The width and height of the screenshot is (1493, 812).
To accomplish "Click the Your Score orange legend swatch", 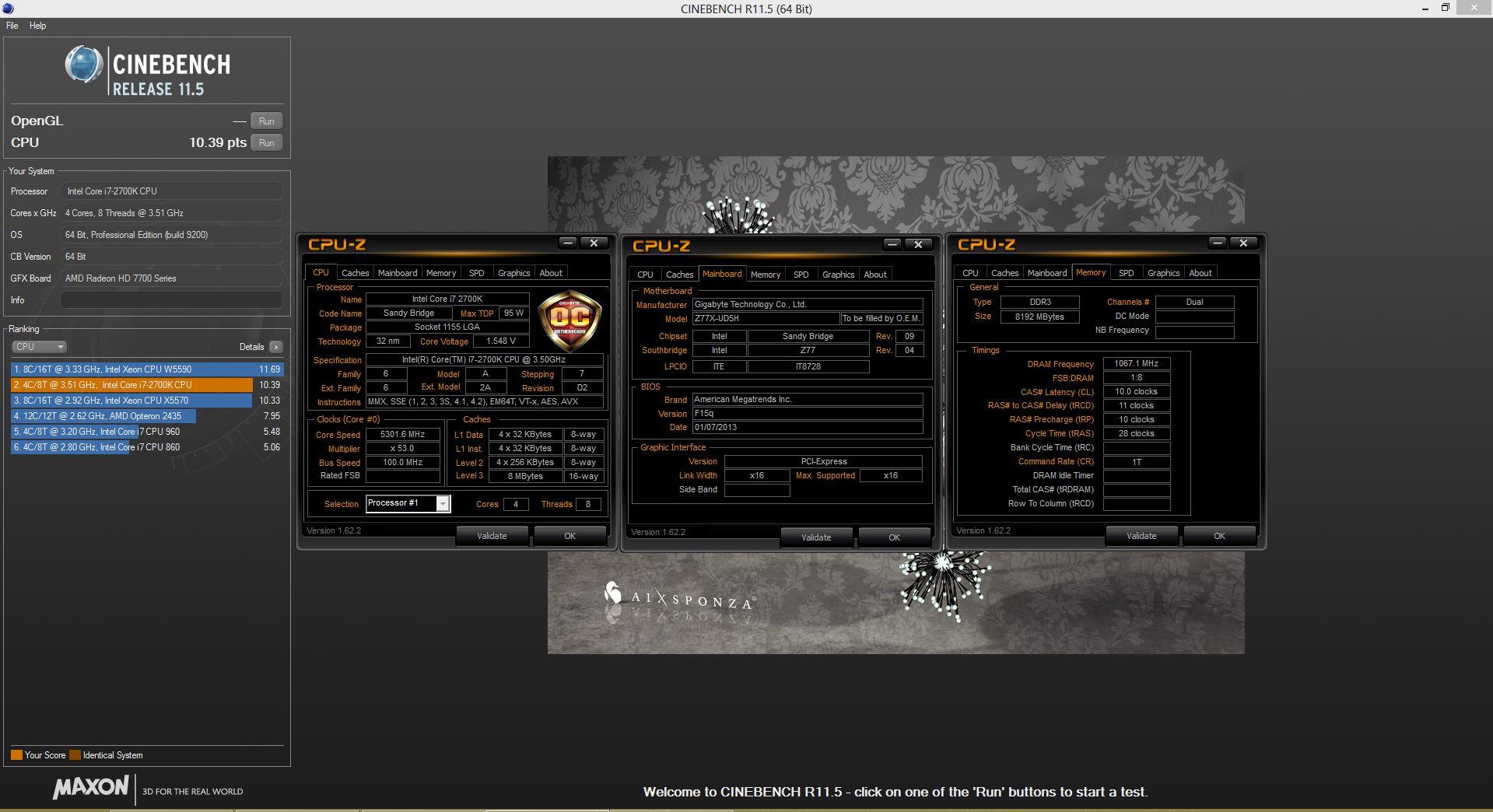I will point(16,754).
